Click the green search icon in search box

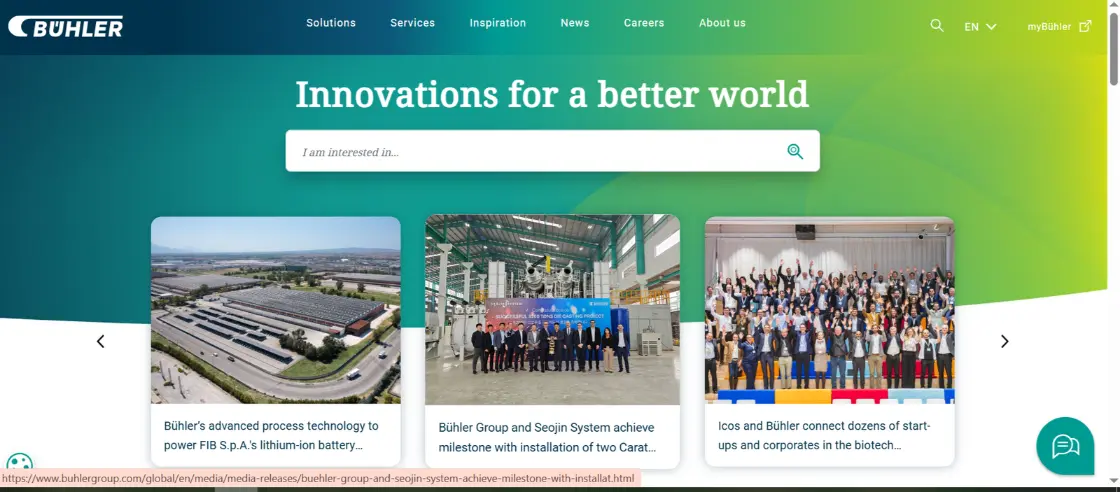coord(795,151)
